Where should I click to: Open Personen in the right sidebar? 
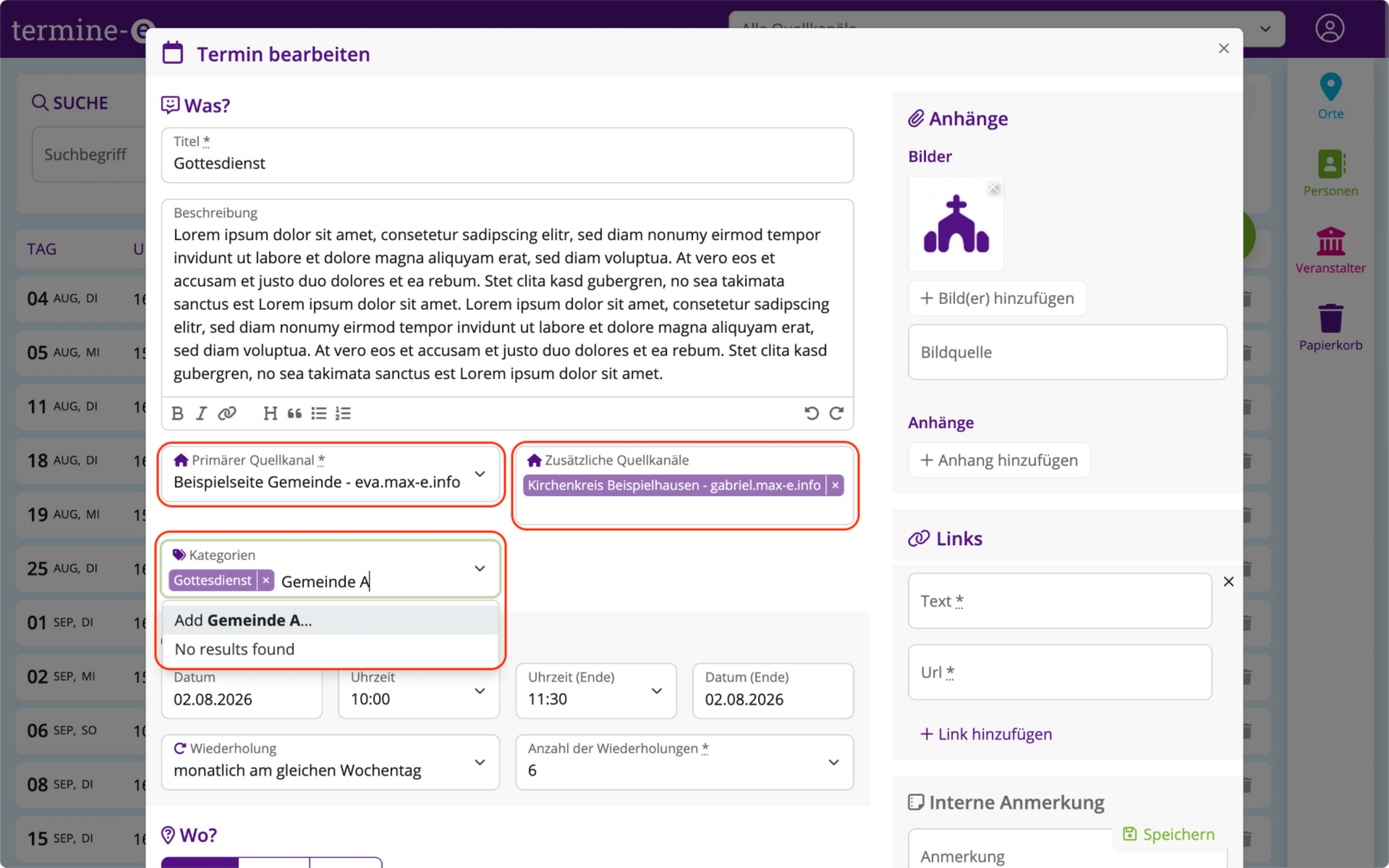tap(1330, 173)
